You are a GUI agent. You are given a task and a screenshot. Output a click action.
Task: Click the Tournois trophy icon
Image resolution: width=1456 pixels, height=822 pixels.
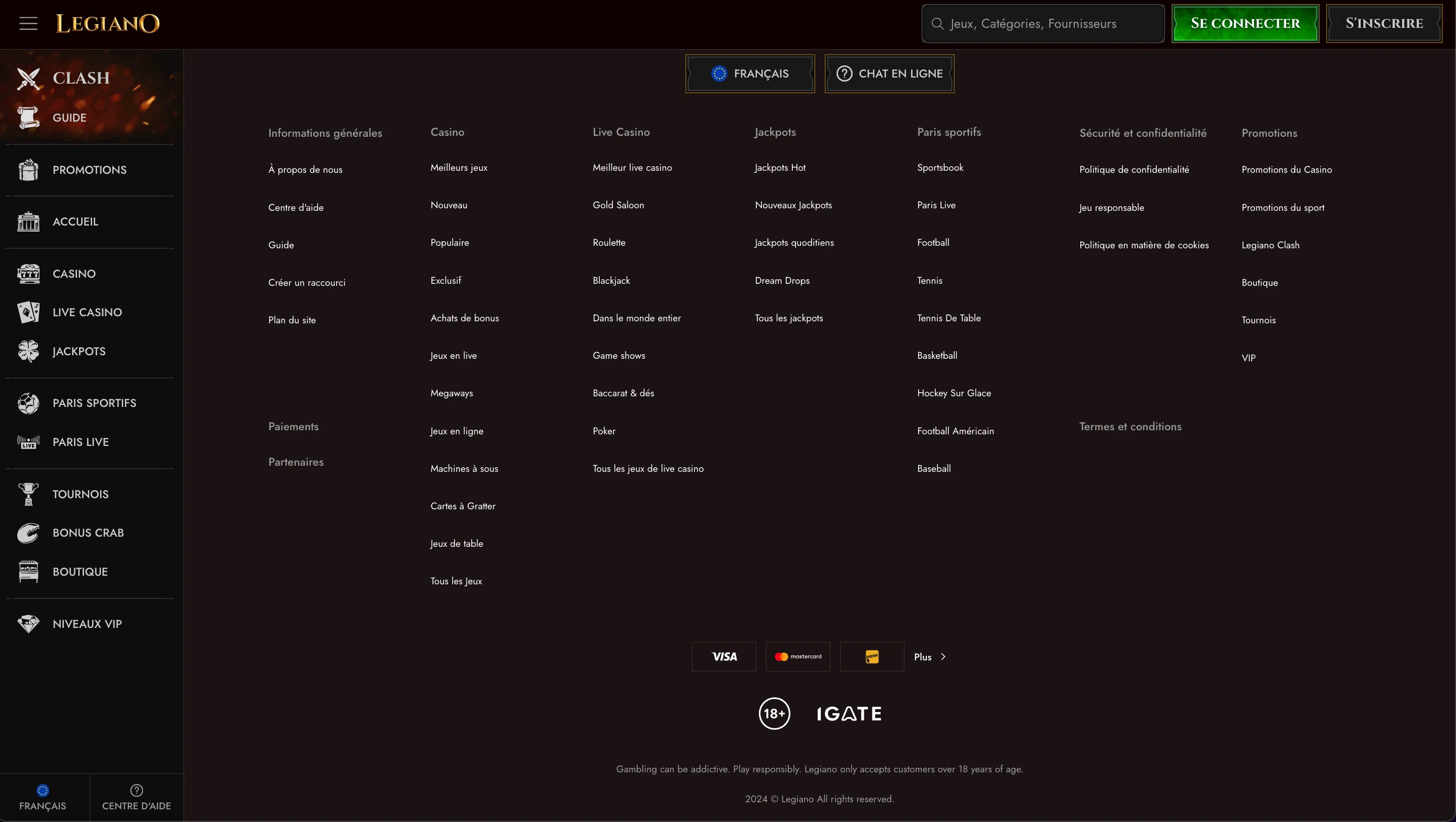(x=28, y=494)
